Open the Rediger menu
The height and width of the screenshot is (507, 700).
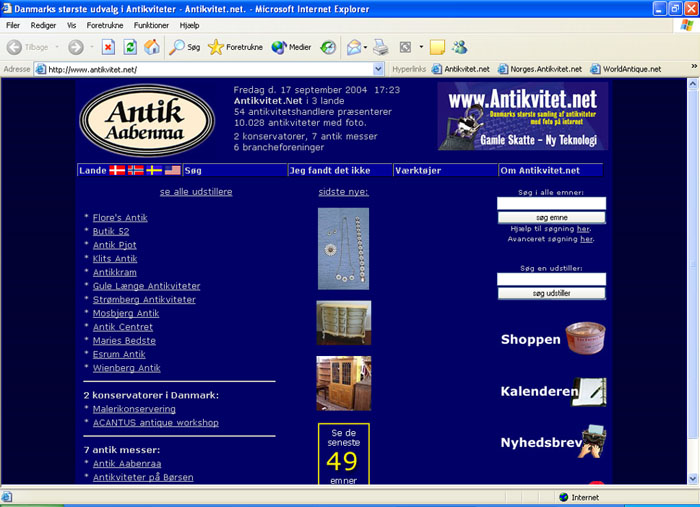[43, 25]
